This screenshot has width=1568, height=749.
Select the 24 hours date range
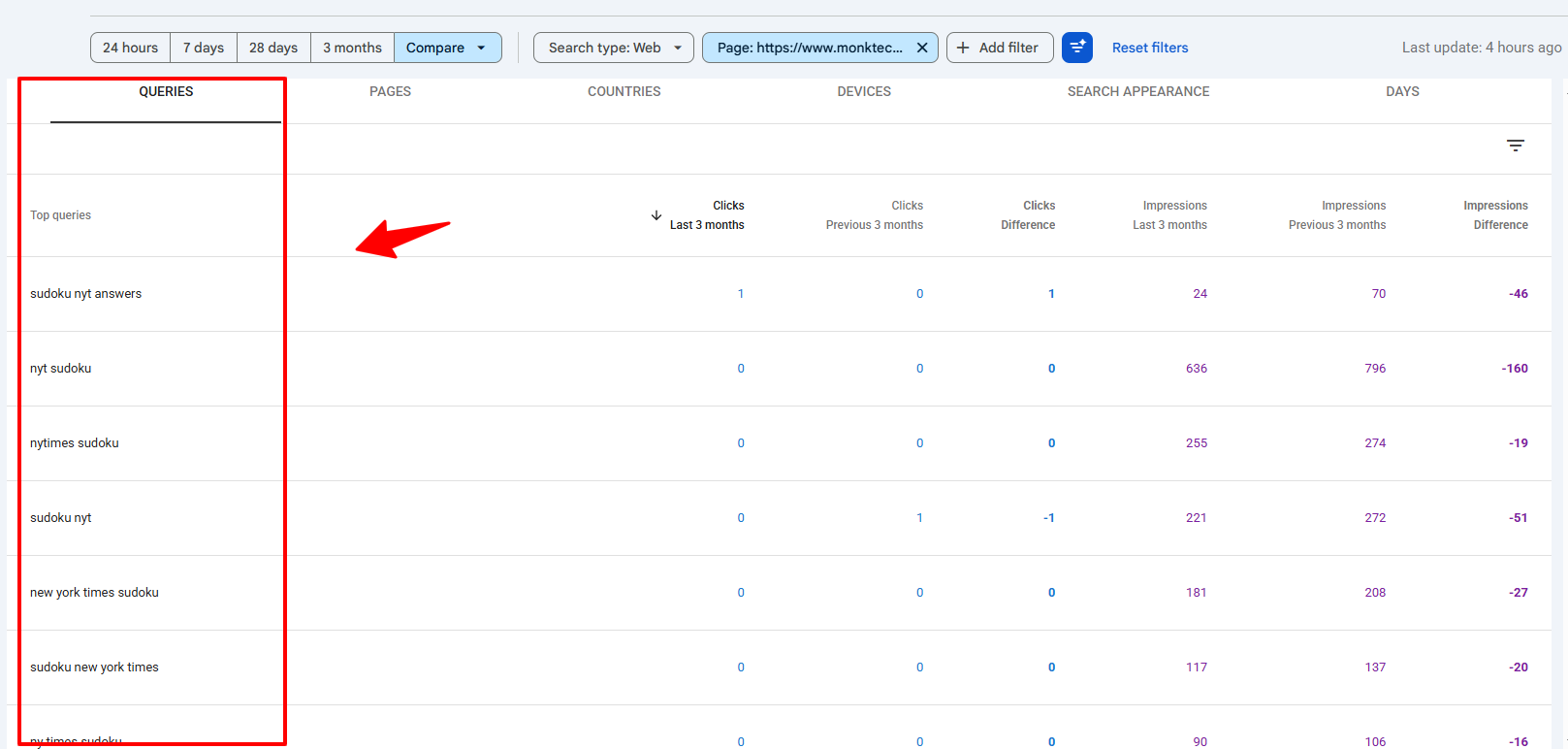131,48
